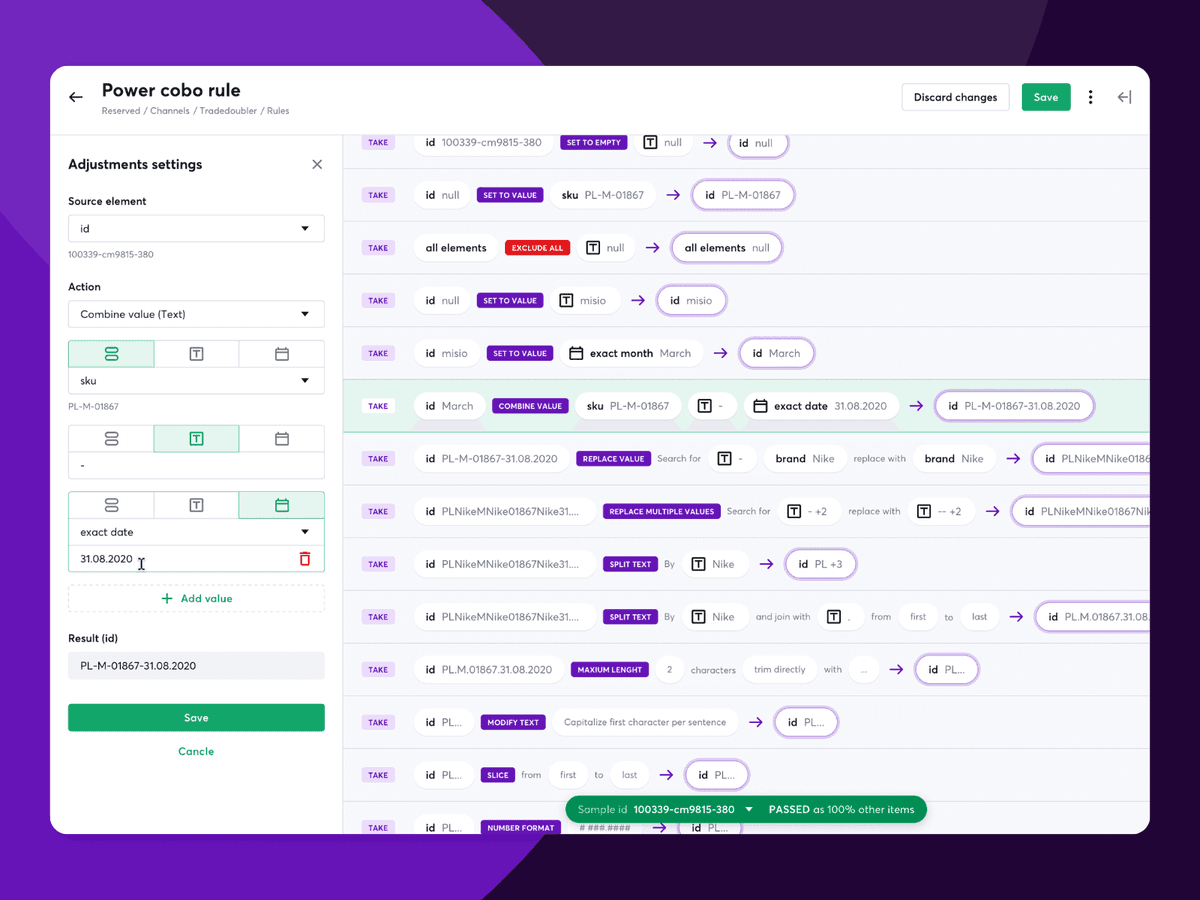The width and height of the screenshot is (1200, 900).
Task: Close the Adjustments settings panel
Action: pos(317,164)
